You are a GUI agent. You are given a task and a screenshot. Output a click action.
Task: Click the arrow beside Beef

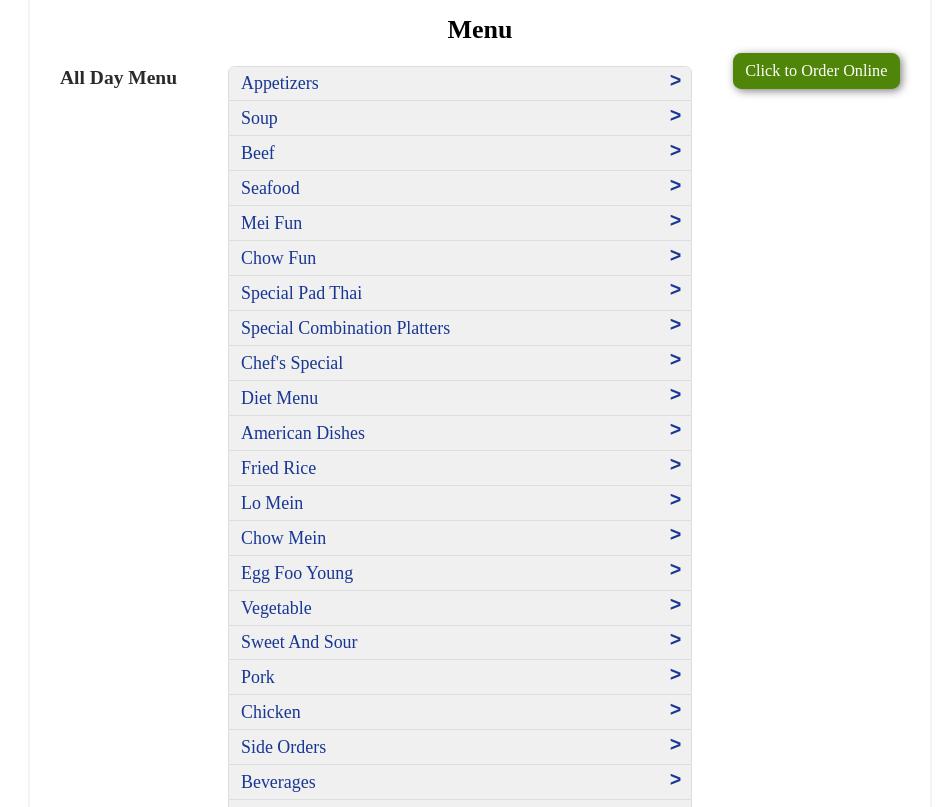click(x=675, y=151)
